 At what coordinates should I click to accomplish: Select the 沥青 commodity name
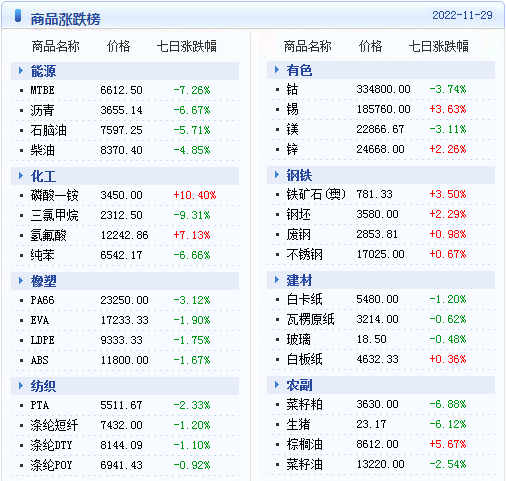pyautogui.click(x=42, y=110)
